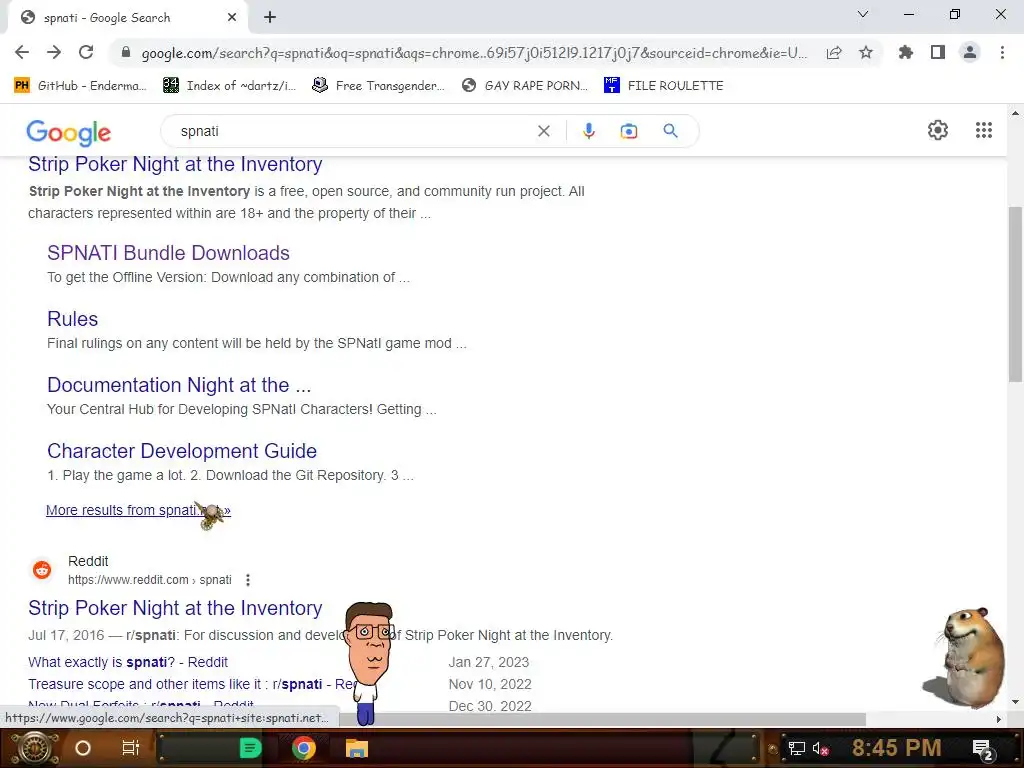The height and width of the screenshot is (768, 1024).
Task: Open the FILE ROULETTE bookmark
Action: (x=664, y=86)
